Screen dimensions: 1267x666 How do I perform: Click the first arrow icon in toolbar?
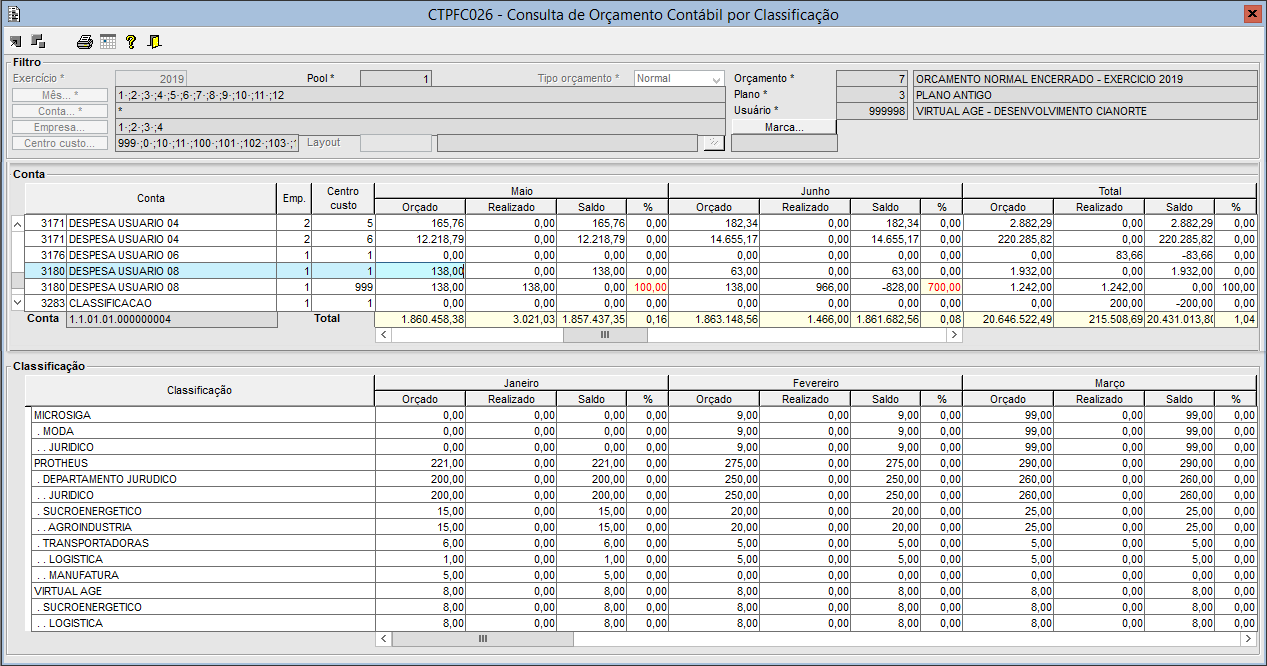click(x=15, y=41)
